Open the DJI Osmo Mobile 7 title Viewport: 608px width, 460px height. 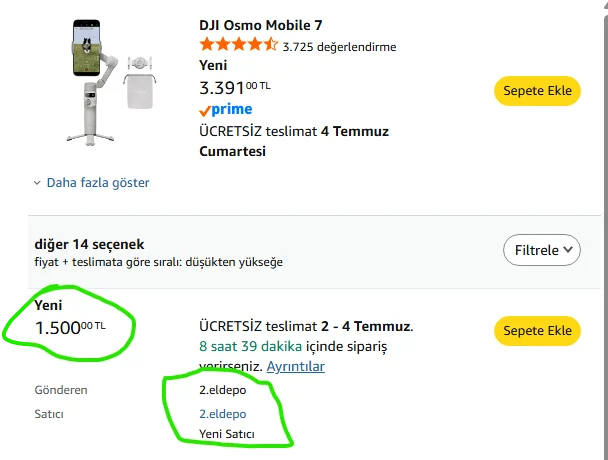(x=261, y=25)
